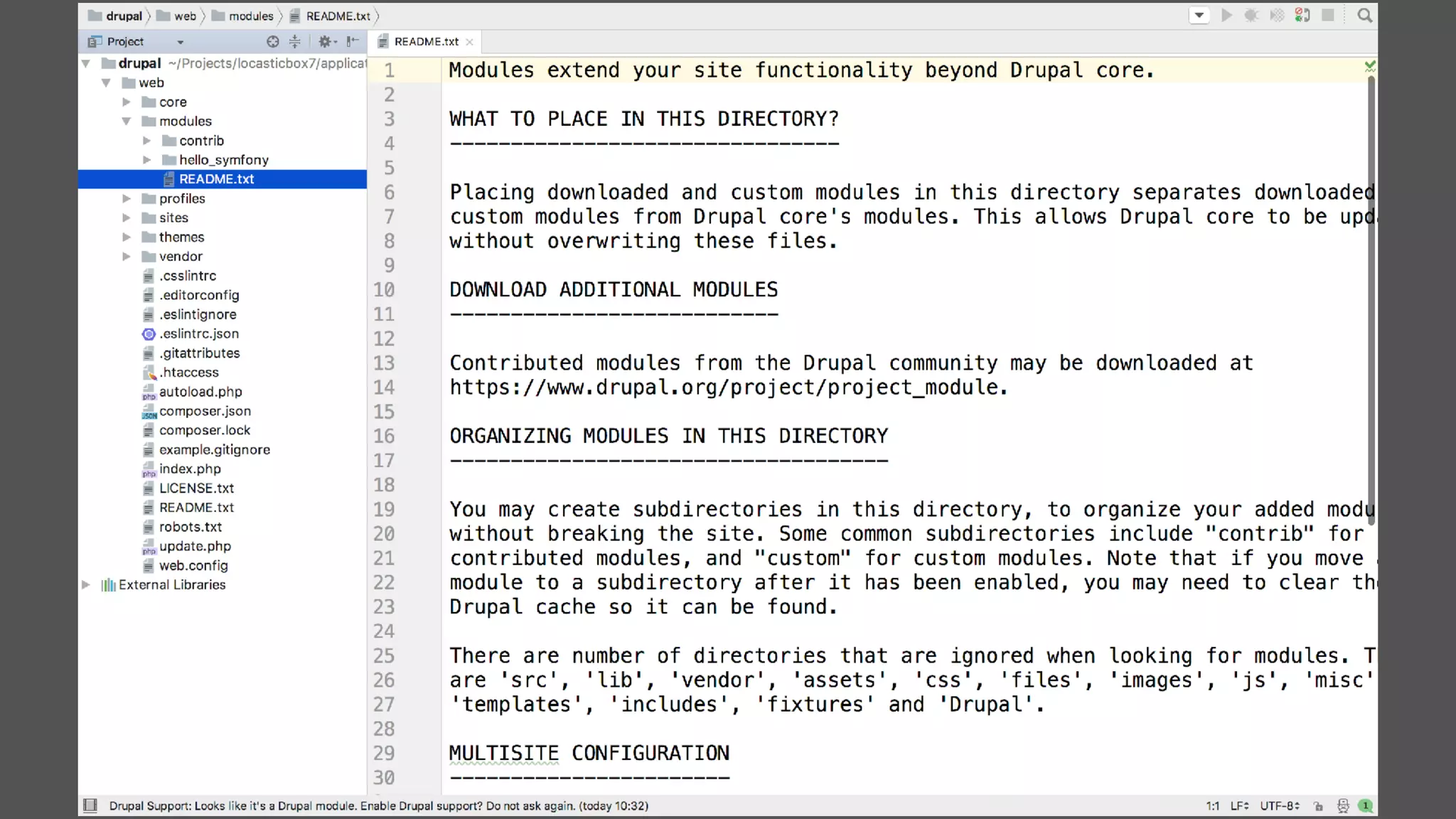Click the Debug bug icon

(x=1251, y=16)
